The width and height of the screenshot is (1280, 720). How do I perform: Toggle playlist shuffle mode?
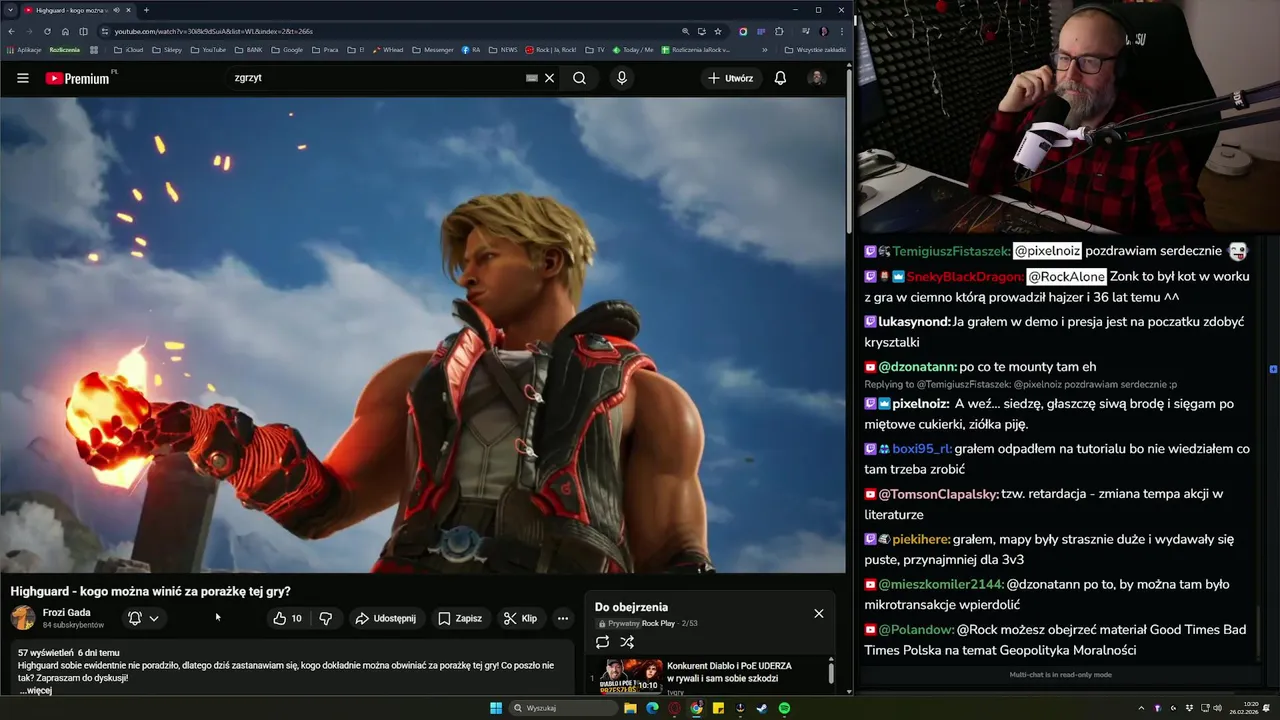click(627, 642)
